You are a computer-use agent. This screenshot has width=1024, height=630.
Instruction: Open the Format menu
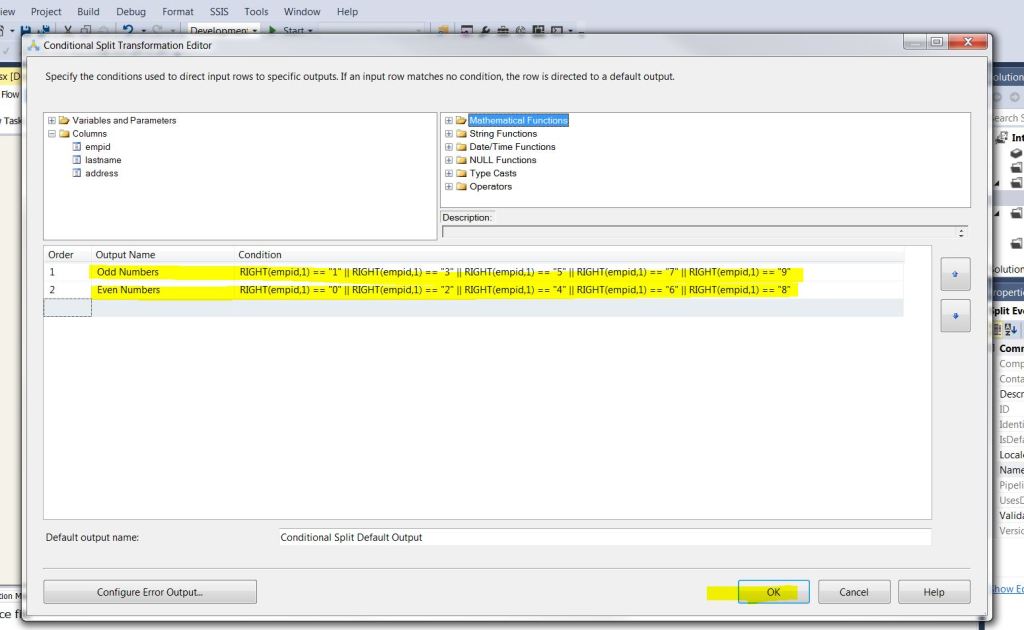tap(178, 12)
